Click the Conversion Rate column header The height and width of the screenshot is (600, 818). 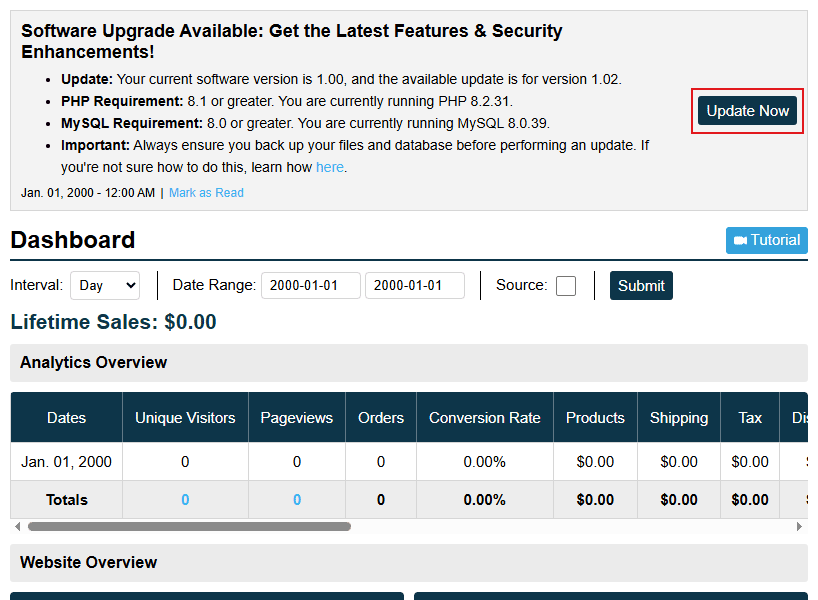click(485, 417)
